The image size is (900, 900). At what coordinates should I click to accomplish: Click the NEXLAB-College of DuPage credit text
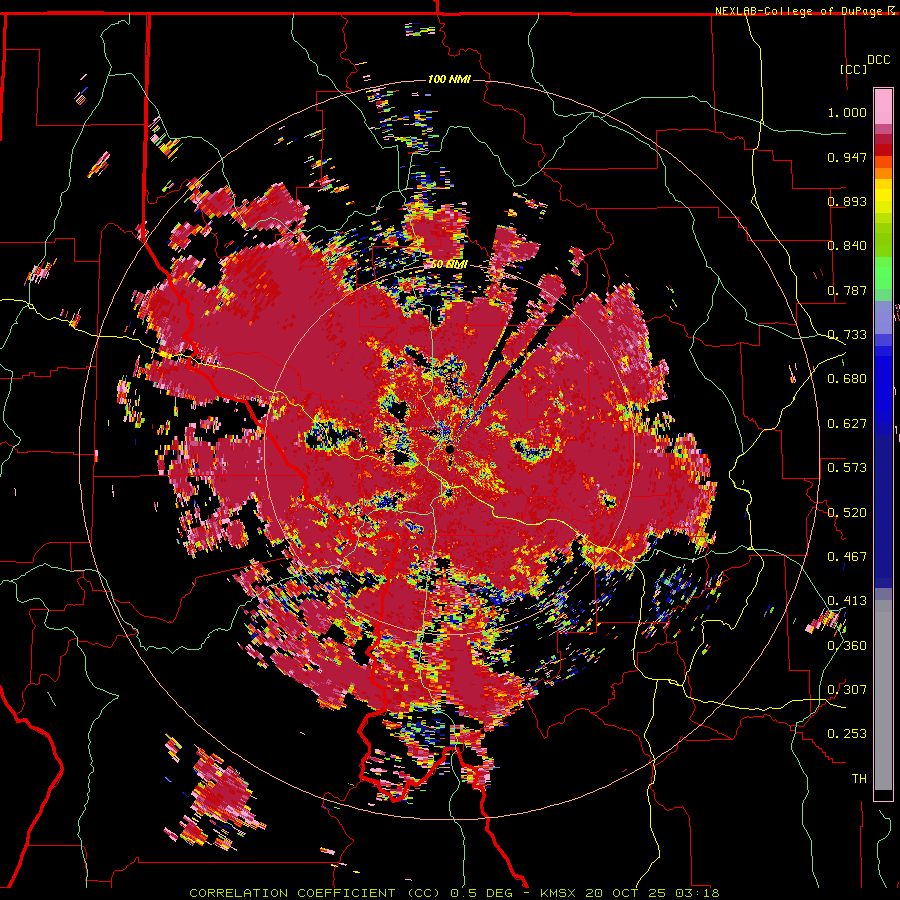point(800,11)
